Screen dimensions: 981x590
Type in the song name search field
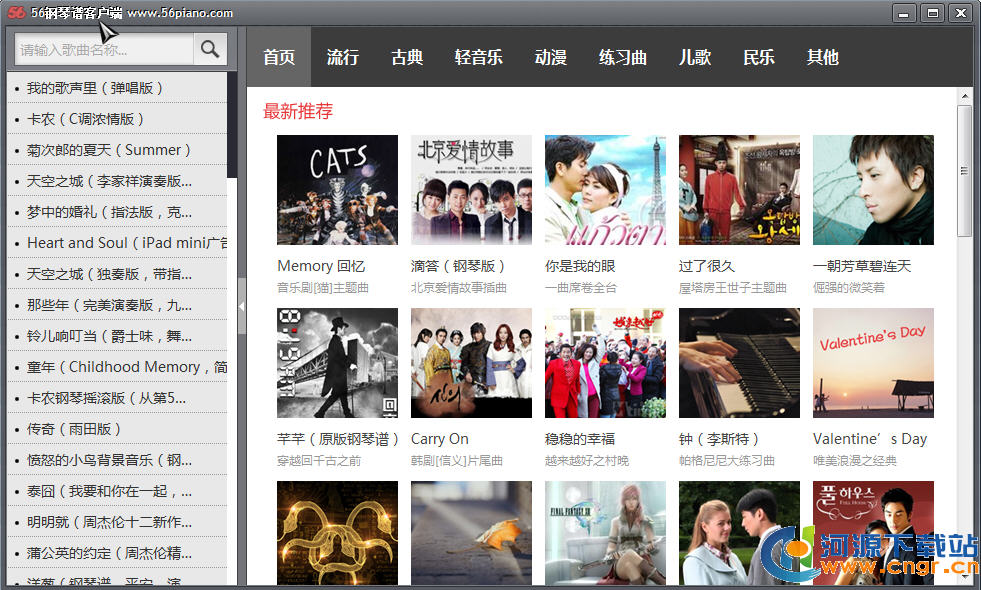(x=103, y=49)
